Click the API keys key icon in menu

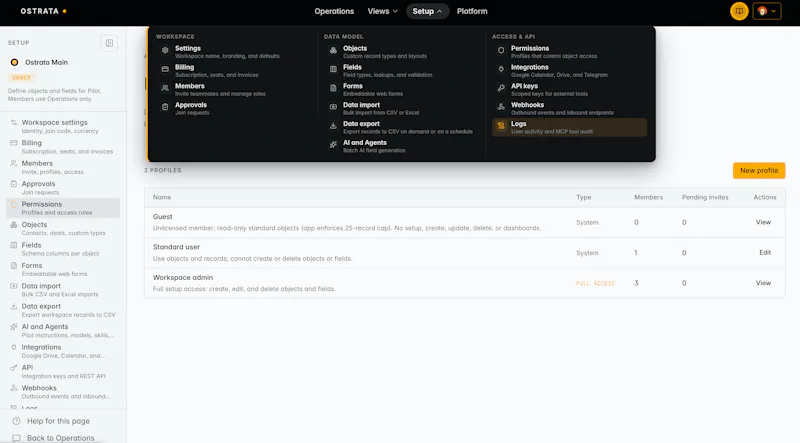[x=501, y=88]
